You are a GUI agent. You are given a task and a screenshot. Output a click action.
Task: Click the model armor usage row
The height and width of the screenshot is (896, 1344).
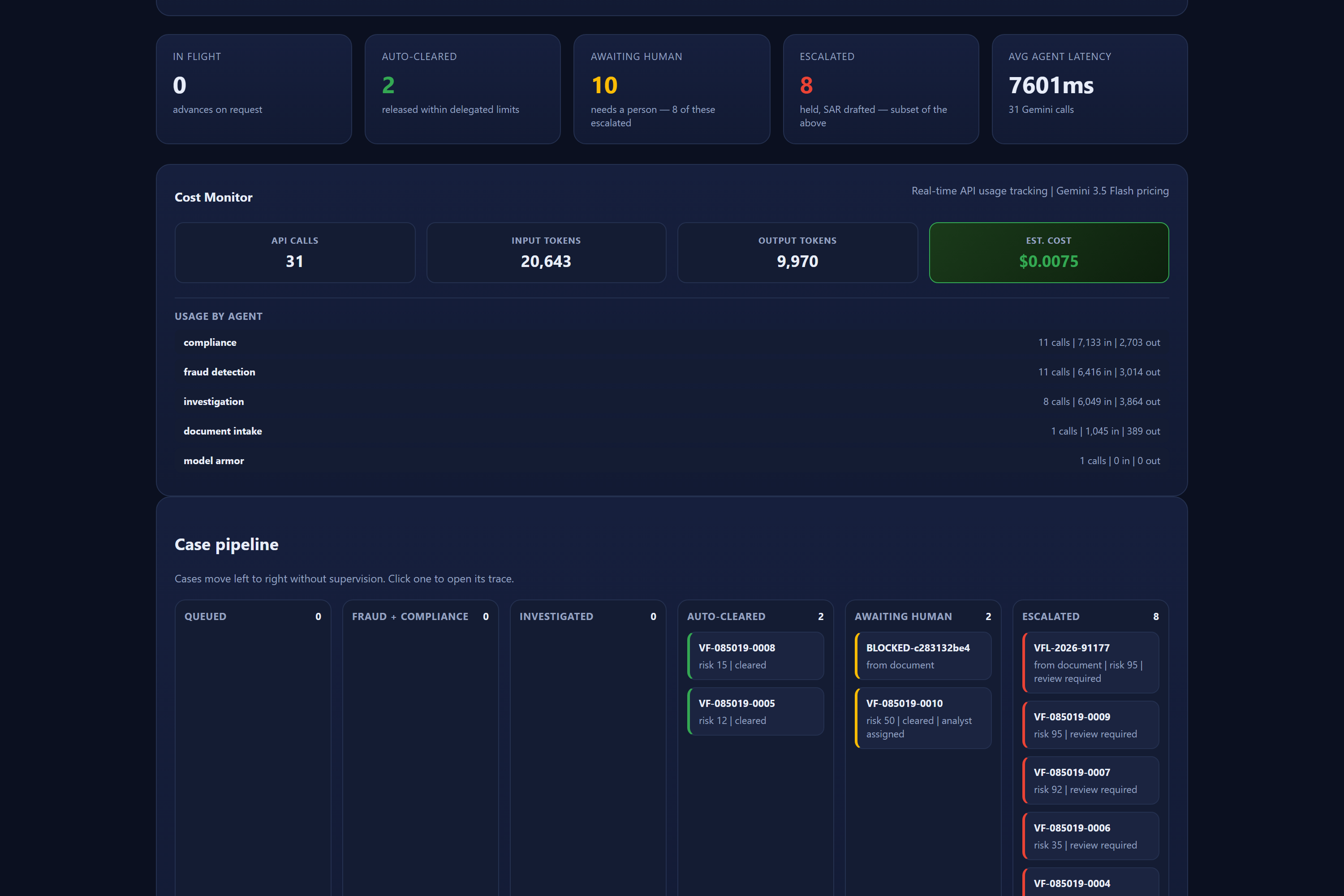click(672, 461)
